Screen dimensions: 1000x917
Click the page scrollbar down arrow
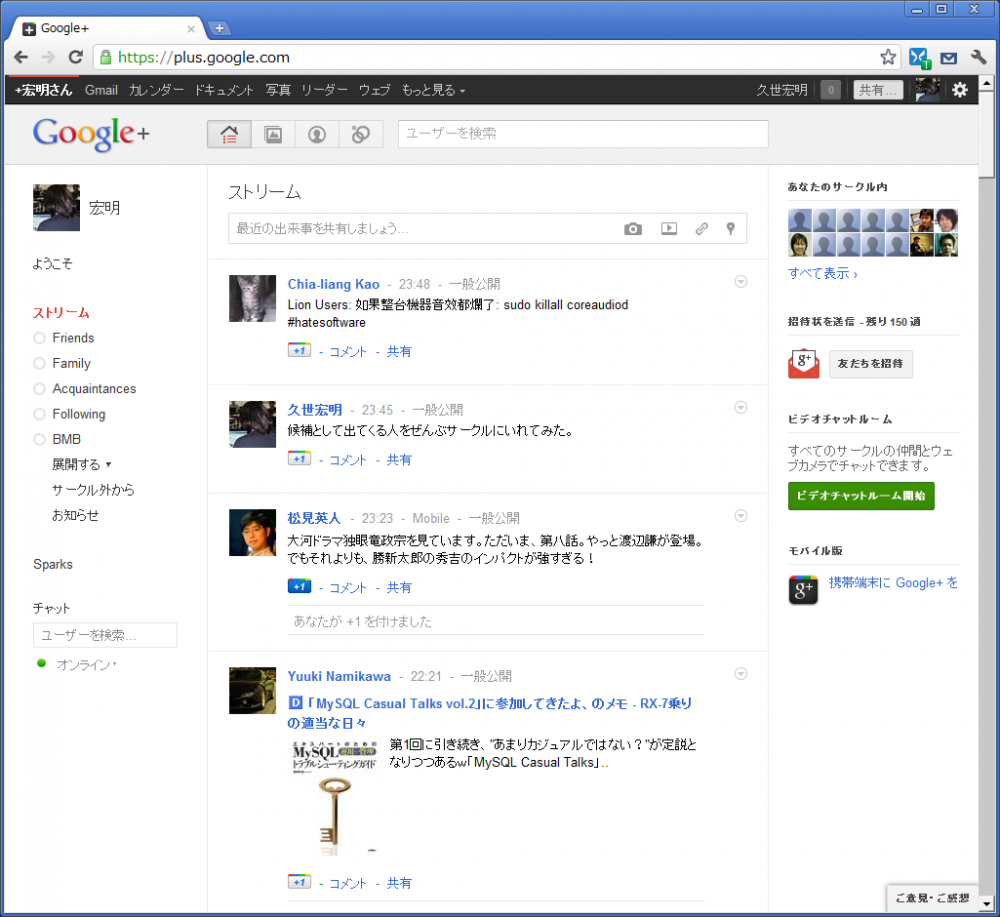987,904
